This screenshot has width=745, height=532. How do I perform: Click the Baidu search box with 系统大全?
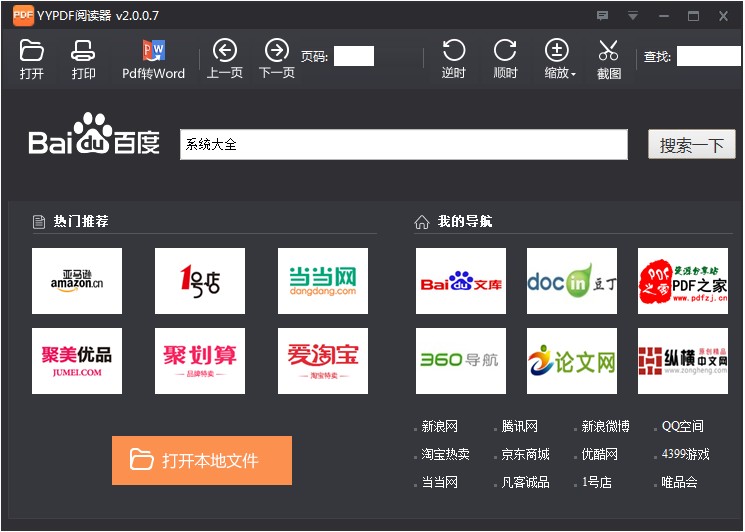click(x=404, y=144)
